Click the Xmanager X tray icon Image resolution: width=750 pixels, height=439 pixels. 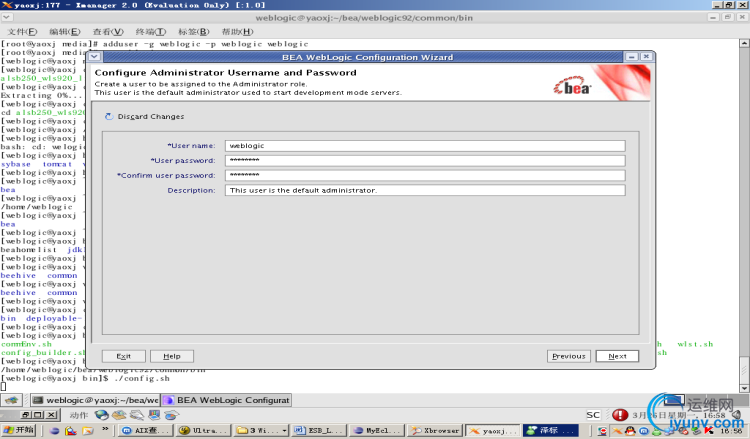click(x=618, y=431)
